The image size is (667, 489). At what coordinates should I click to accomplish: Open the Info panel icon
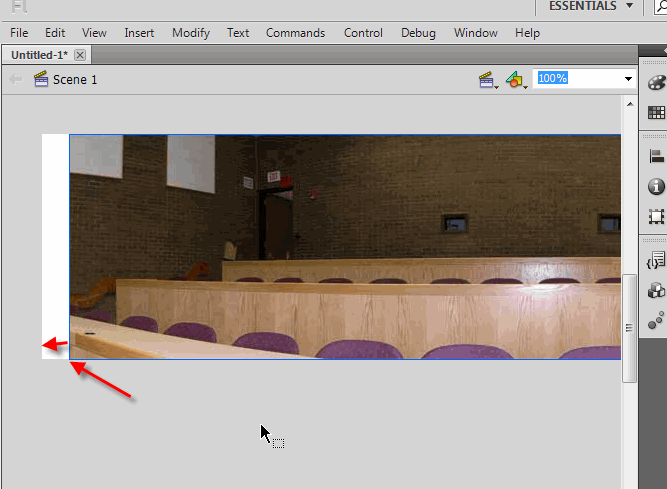click(x=656, y=186)
